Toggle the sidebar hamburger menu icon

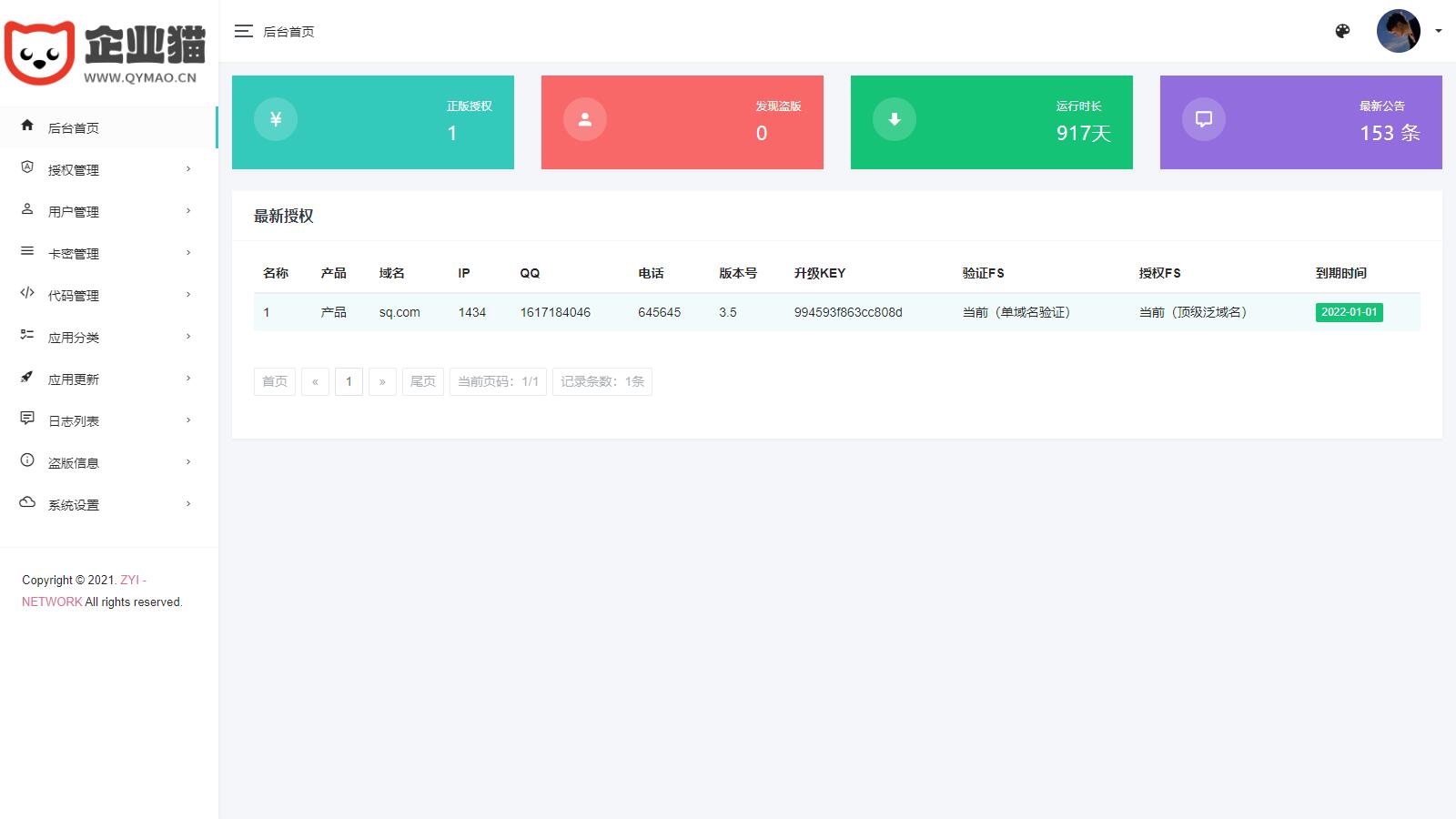pos(243,31)
